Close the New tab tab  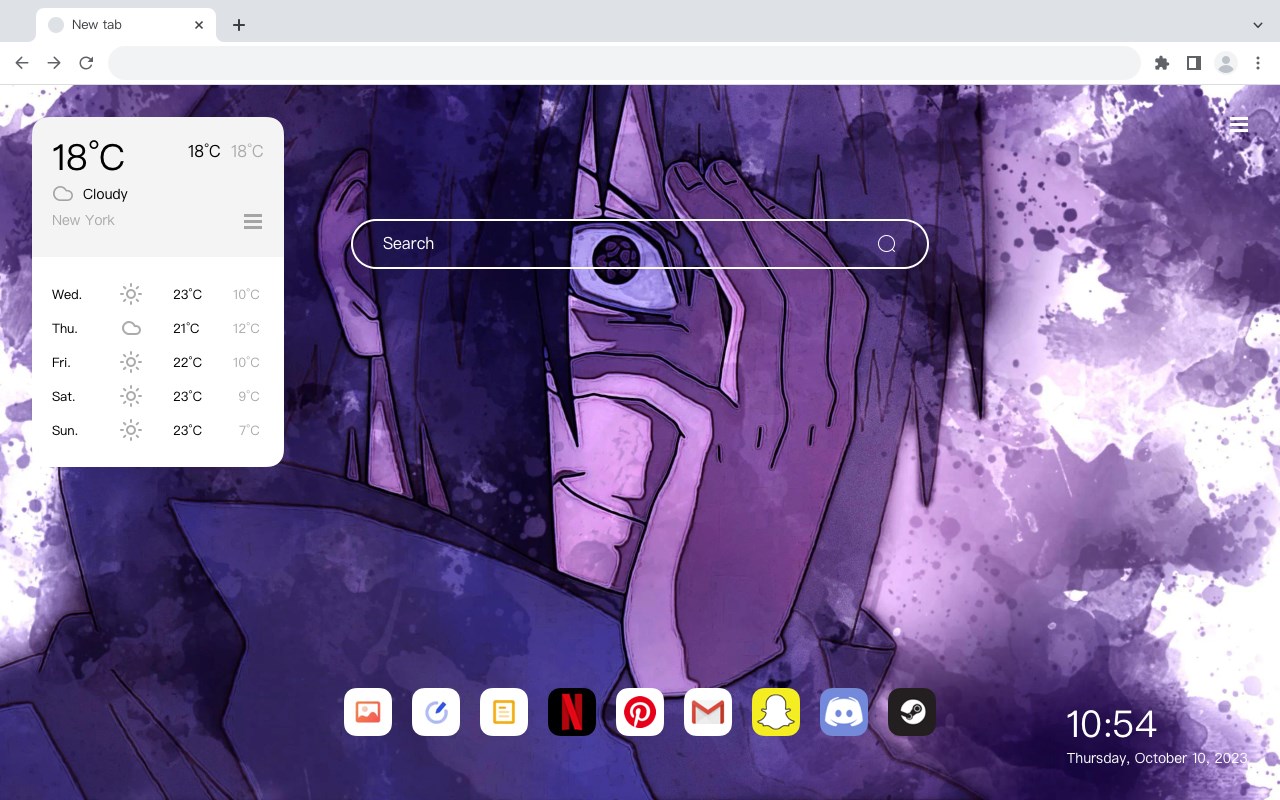[x=199, y=25]
